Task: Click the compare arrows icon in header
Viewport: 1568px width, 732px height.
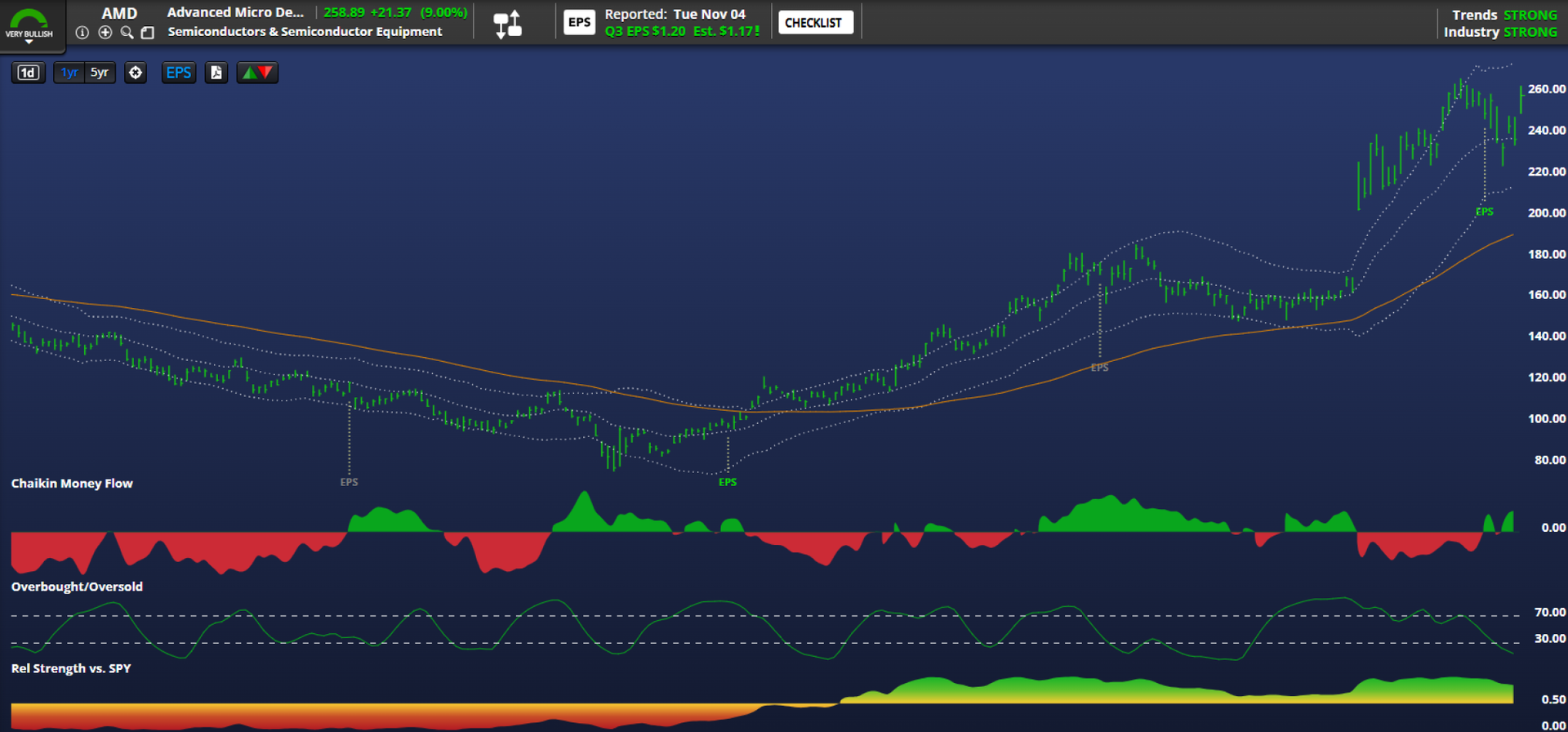Action: tap(507, 24)
